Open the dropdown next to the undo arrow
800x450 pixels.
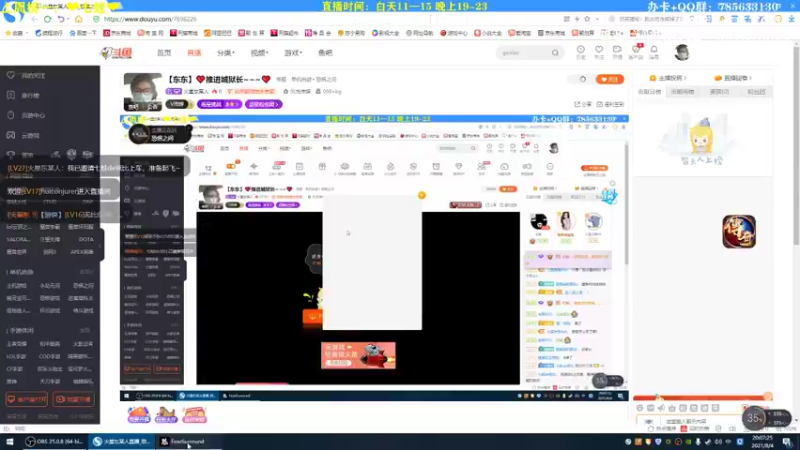coord(68,19)
